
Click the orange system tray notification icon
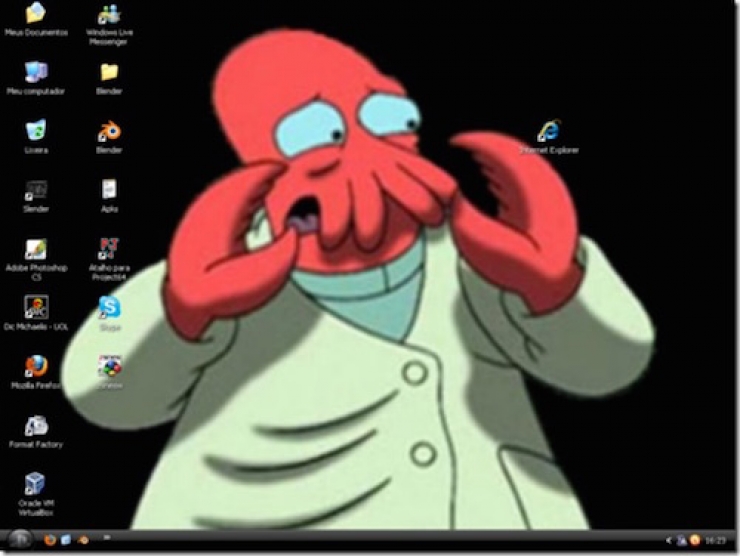click(694, 540)
